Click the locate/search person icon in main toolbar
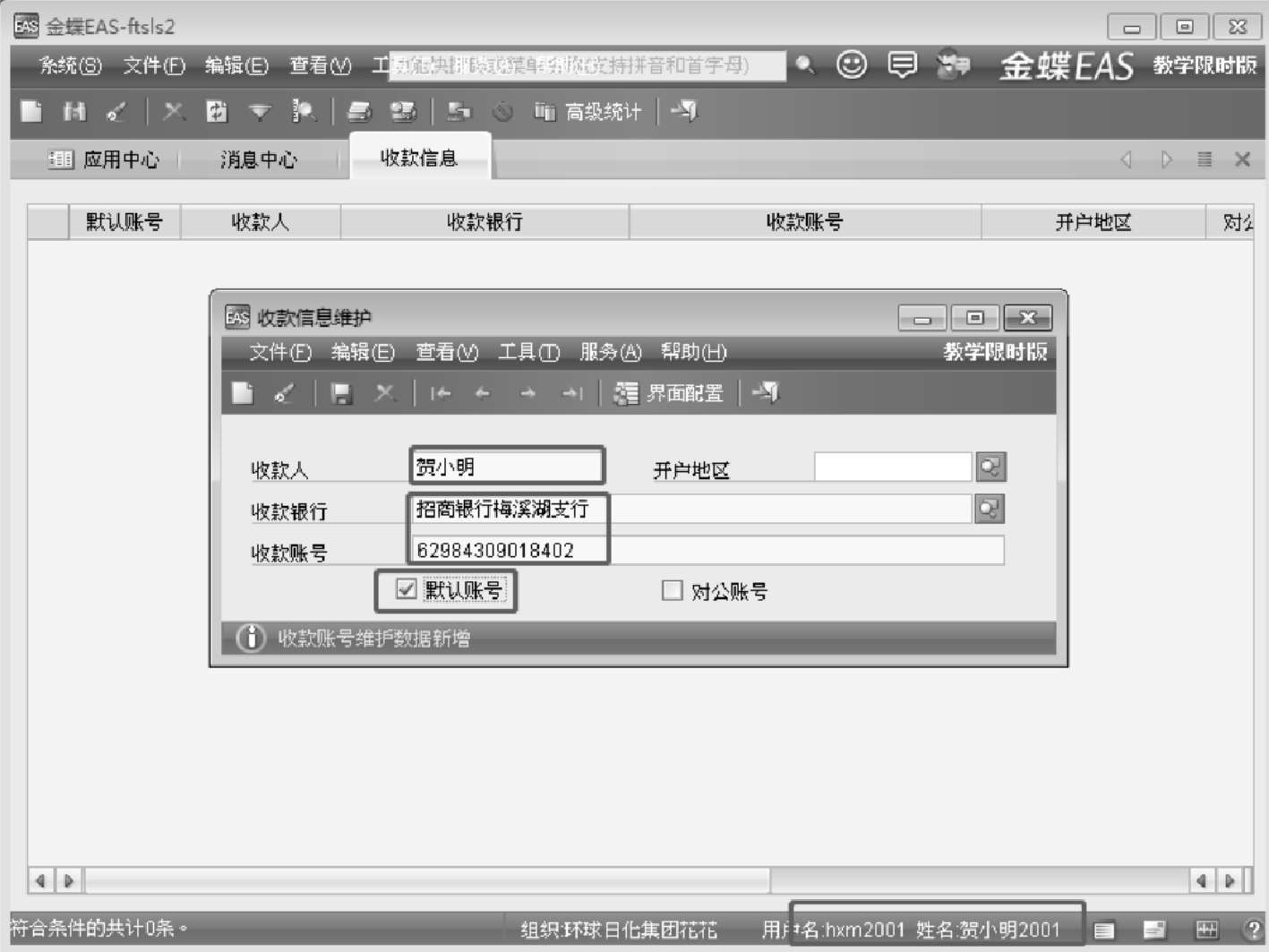 [x=304, y=111]
